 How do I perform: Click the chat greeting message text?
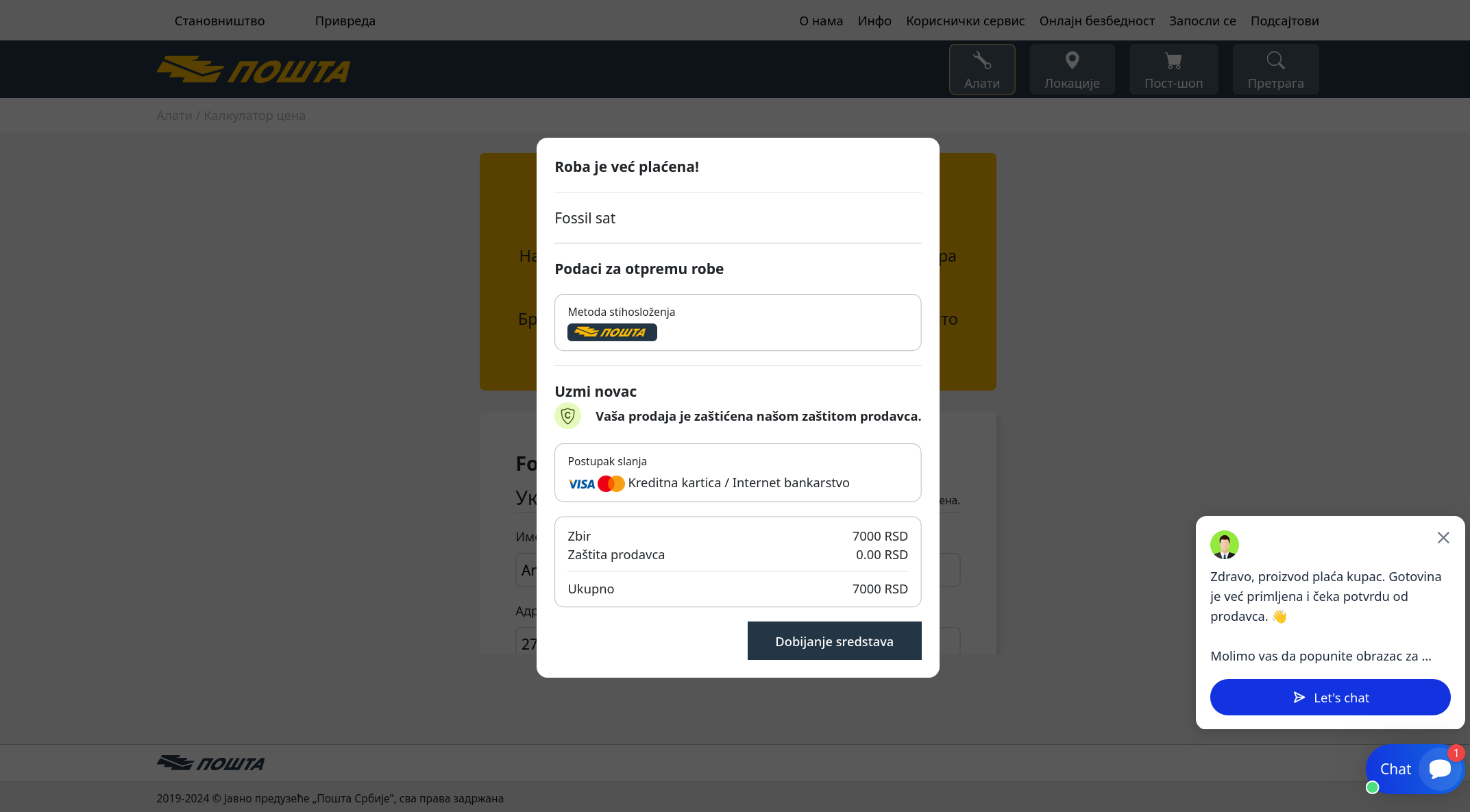point(1325,596)
